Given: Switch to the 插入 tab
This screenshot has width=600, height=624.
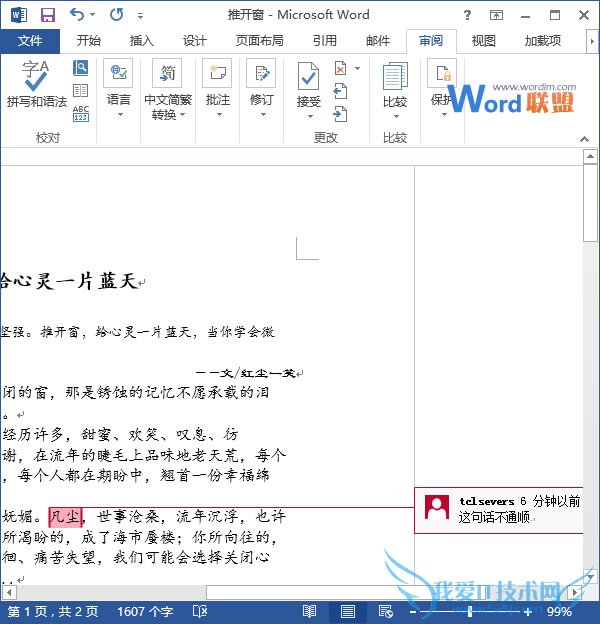Looking at the screenshot, I should [x=142, y=41].
